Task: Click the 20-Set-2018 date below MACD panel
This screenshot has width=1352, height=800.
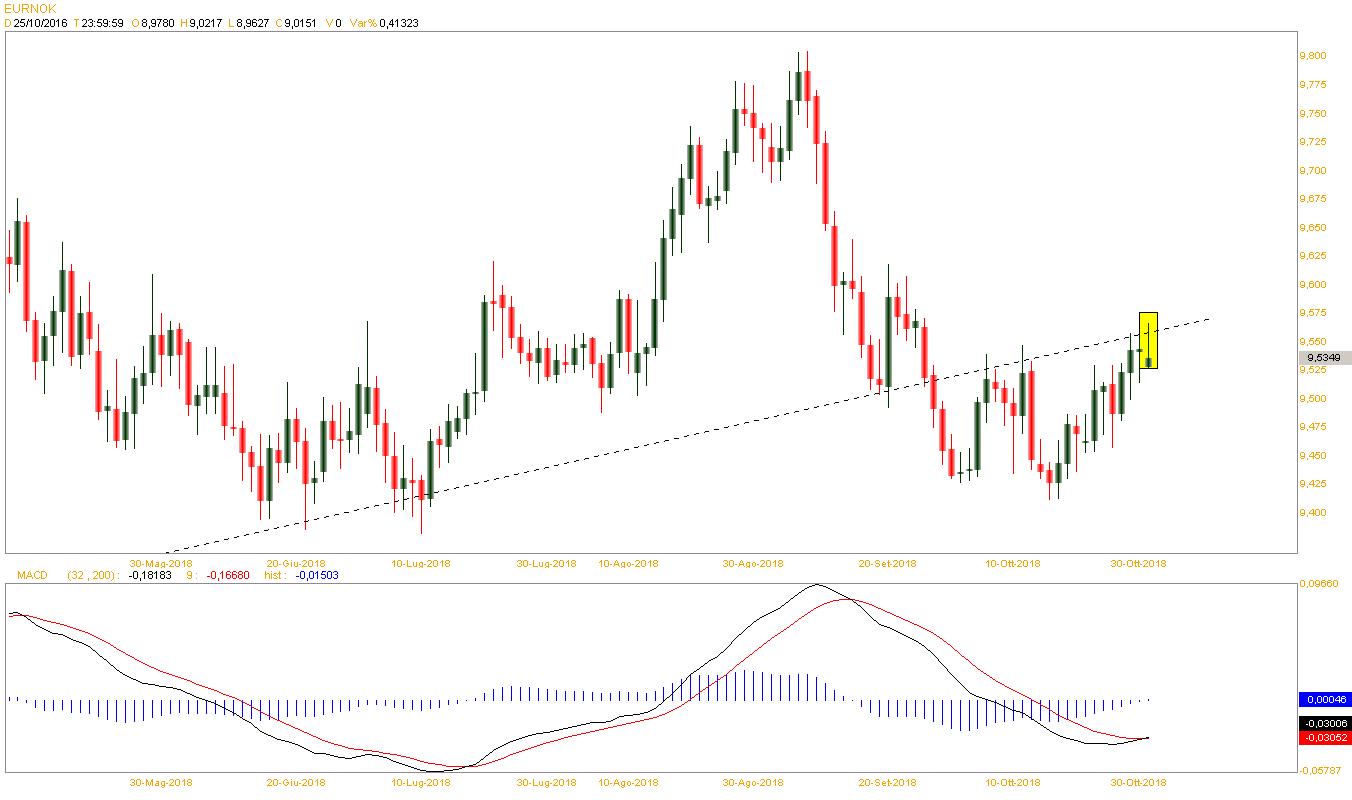Action: coord(888,783)
